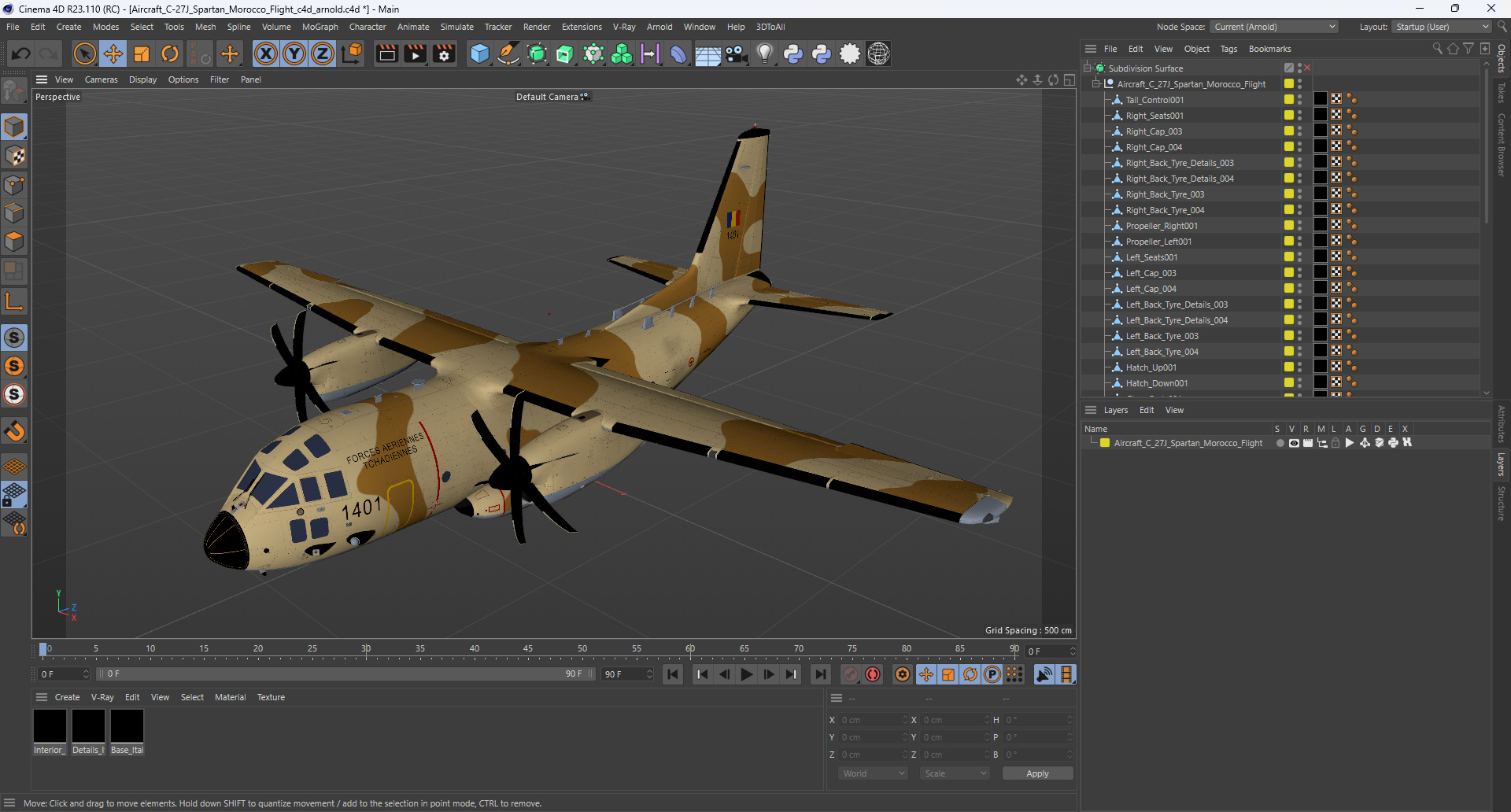Click the Enable Axis L icon
The image size is (1511, 812).
click(x=14, y=301)
